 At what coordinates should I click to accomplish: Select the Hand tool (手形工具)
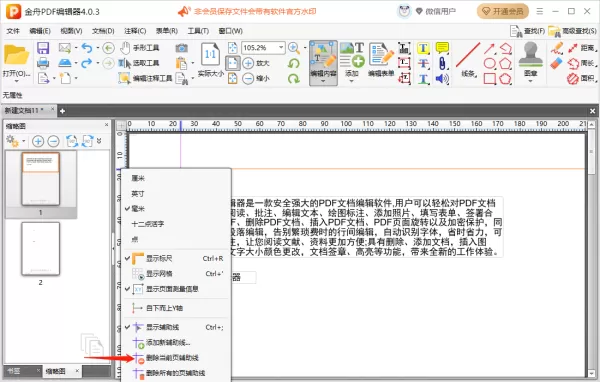(x=140, y=48)
